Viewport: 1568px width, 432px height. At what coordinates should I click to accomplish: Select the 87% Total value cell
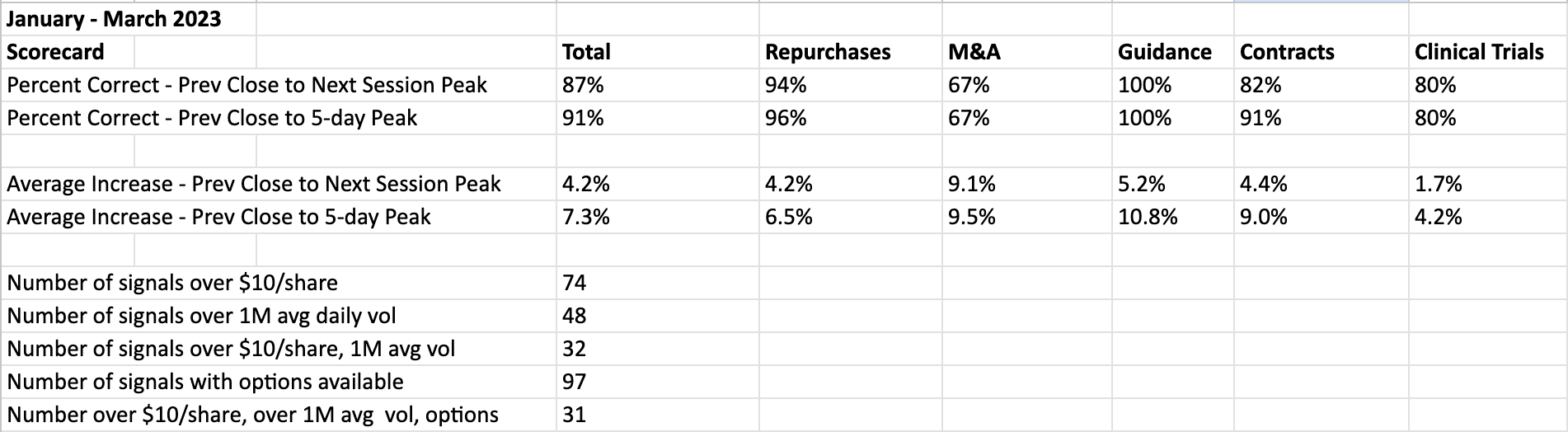coord(583,85)
